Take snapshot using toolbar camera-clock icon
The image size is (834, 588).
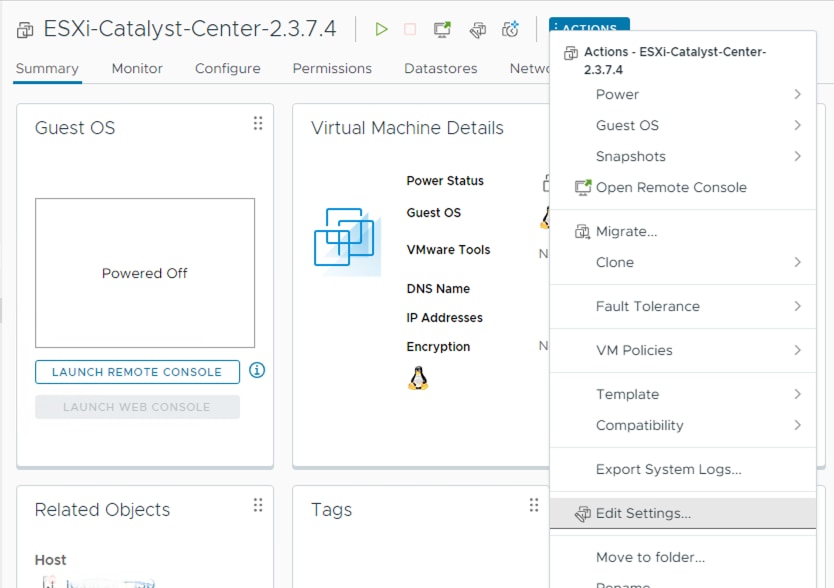pos(510,29)
